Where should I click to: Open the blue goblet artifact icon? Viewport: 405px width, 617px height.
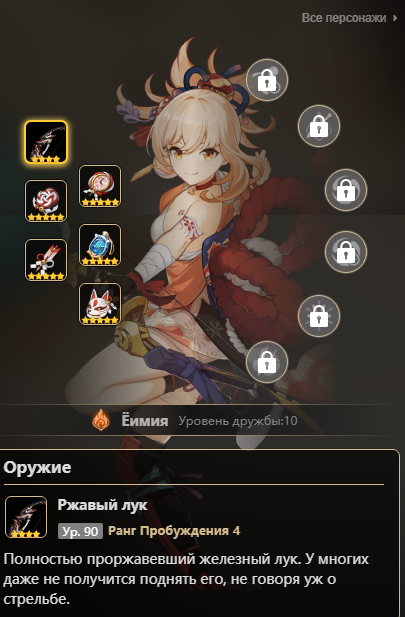point(100,245)
